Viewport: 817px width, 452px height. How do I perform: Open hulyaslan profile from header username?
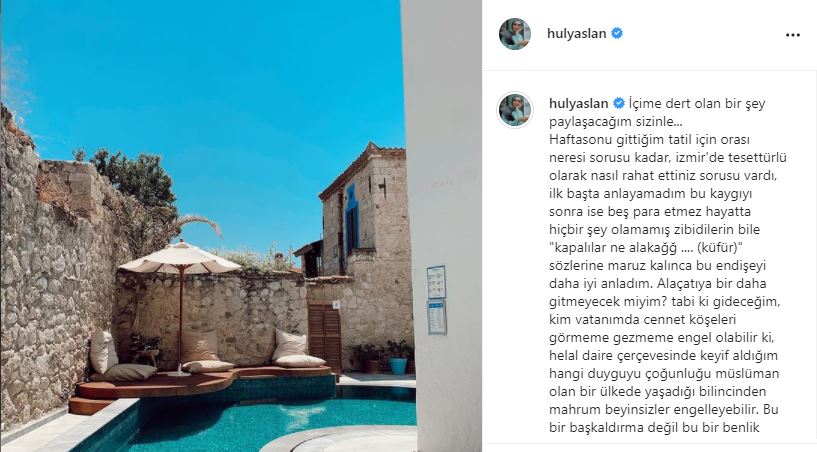576,33
